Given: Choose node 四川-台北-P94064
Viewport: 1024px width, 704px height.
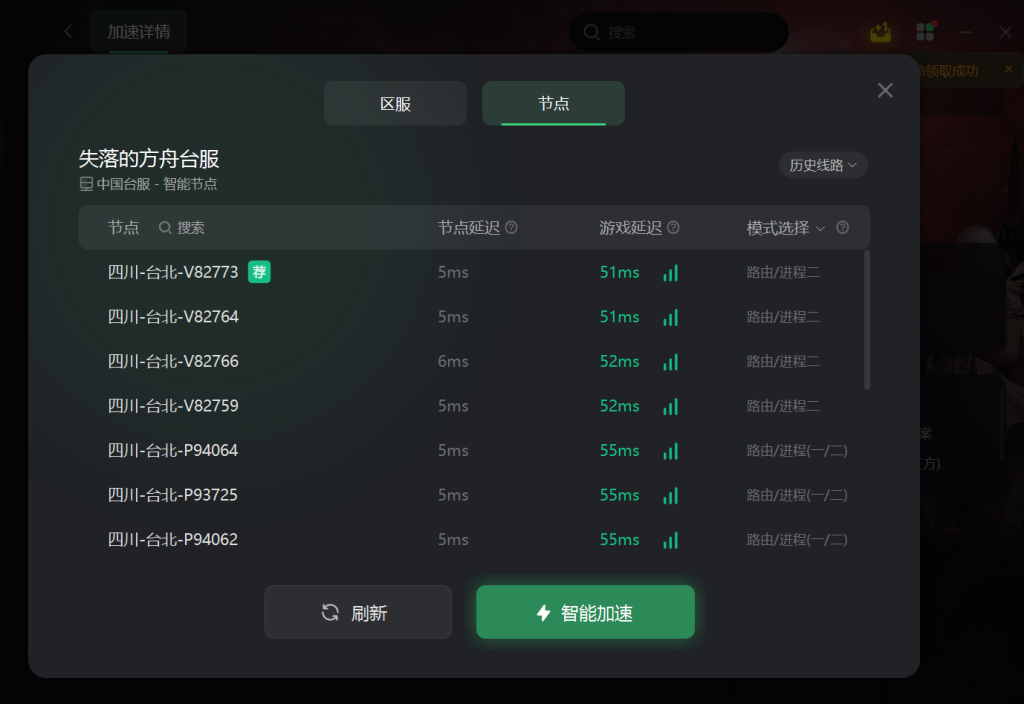Looking at the screenshot, I should (473, 451).
